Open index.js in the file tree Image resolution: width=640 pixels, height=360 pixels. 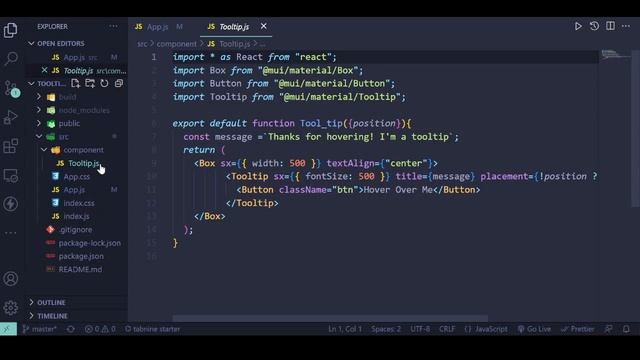77,216
